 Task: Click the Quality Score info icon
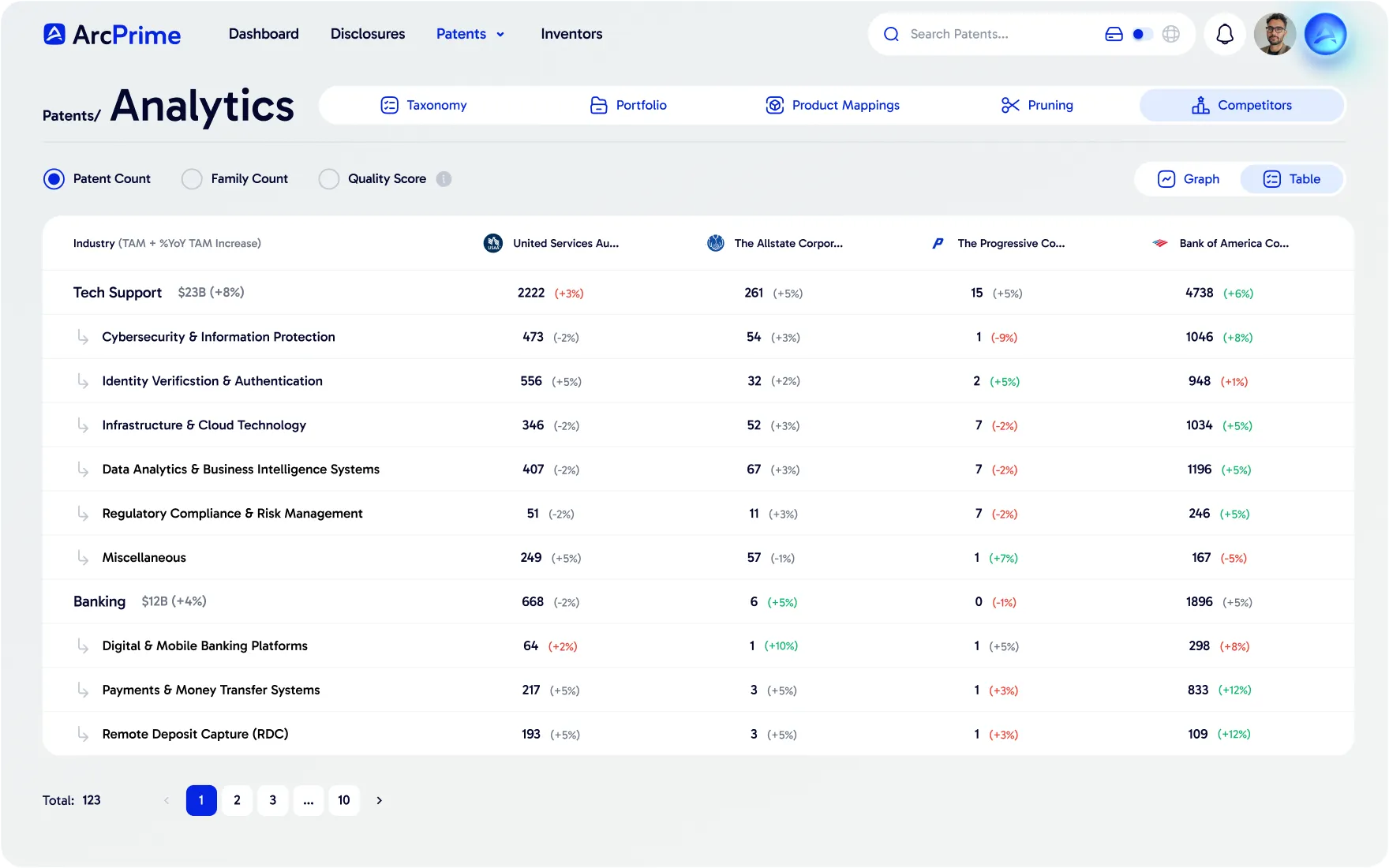pyautogui.click(x=444, y=179)
